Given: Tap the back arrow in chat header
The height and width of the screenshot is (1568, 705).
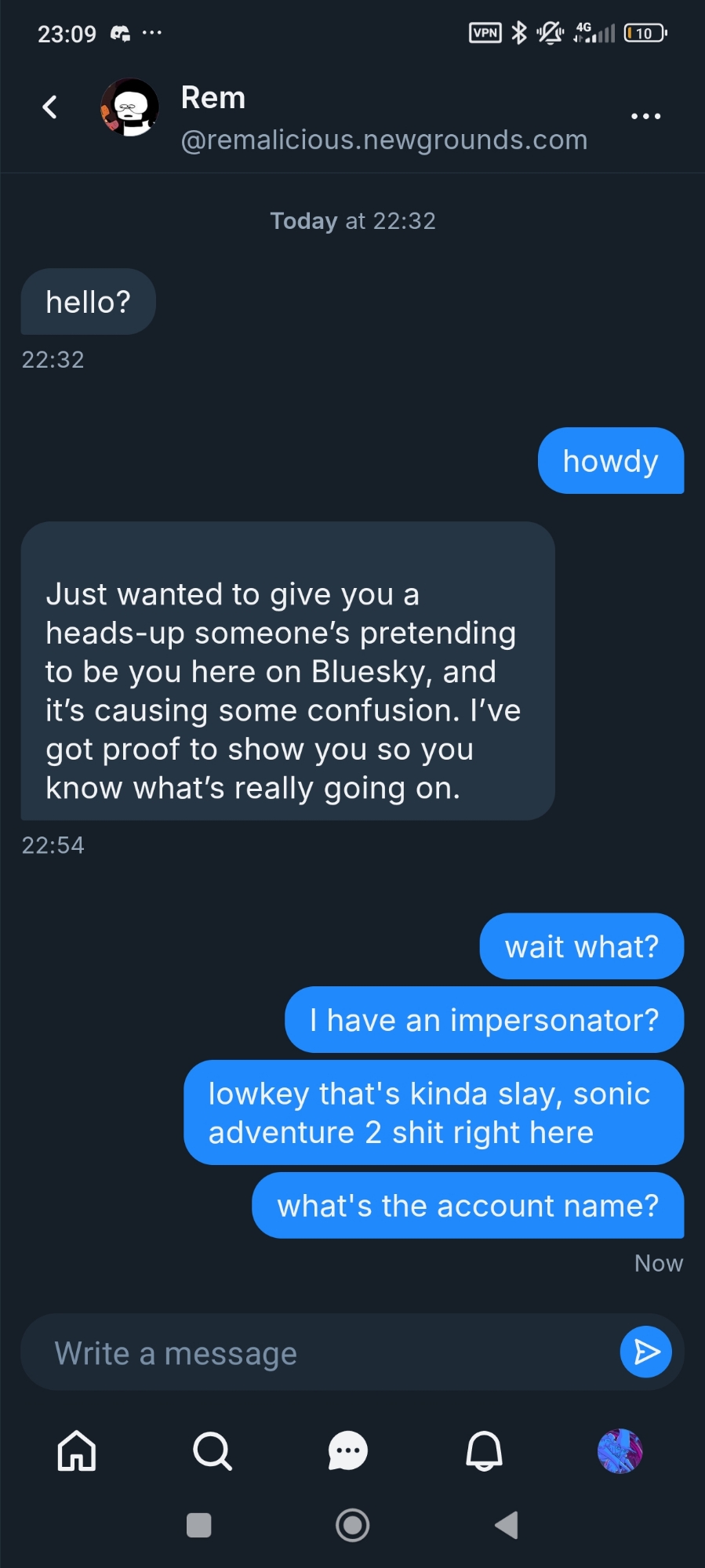Looking at the screenshot, I should (x=50, y=107).
